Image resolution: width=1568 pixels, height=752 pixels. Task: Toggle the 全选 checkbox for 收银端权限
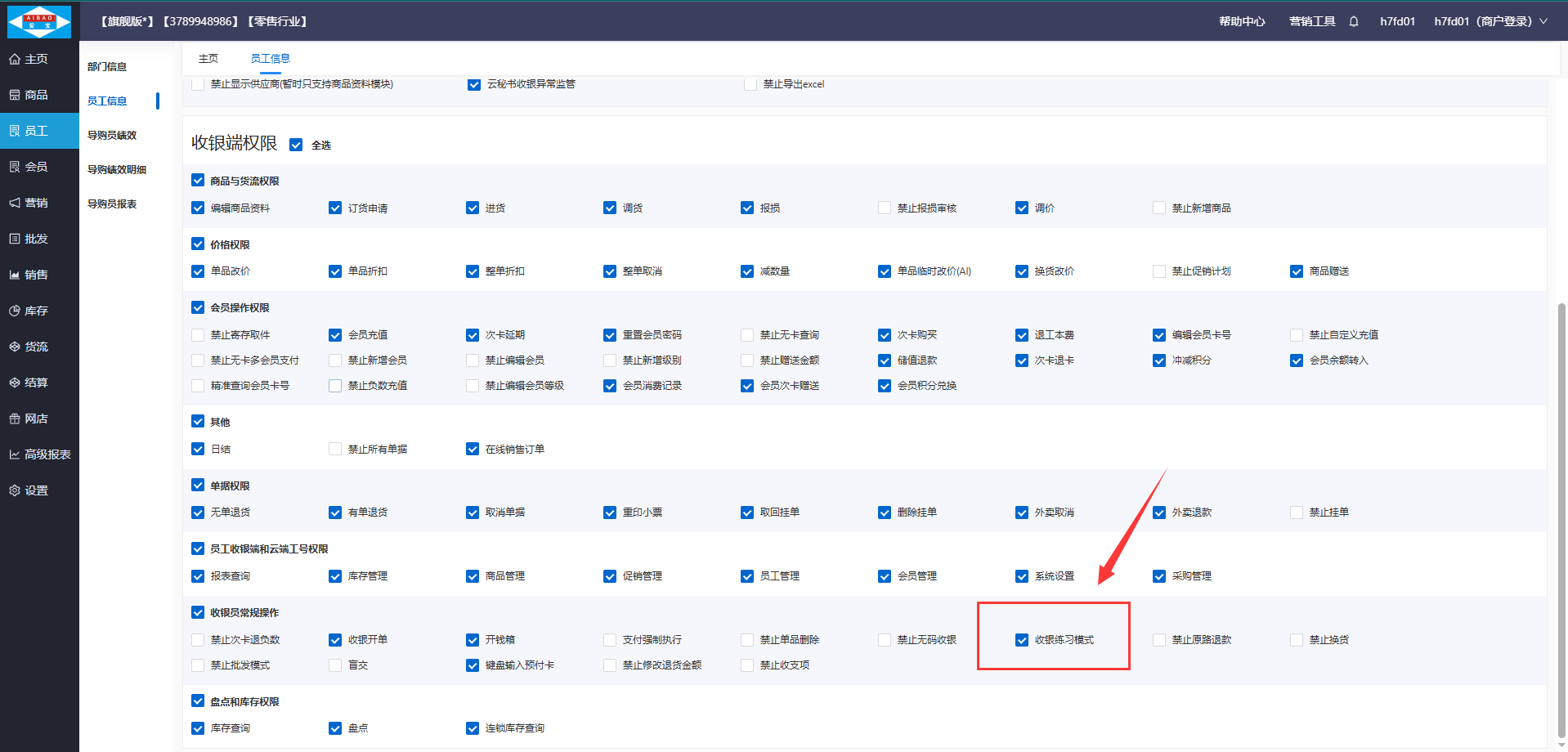[x=296, y=145]
